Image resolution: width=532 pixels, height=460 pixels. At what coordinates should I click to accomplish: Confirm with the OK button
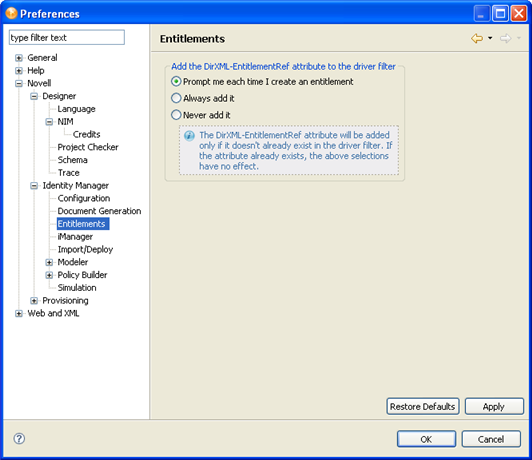(x=426, y=439)
